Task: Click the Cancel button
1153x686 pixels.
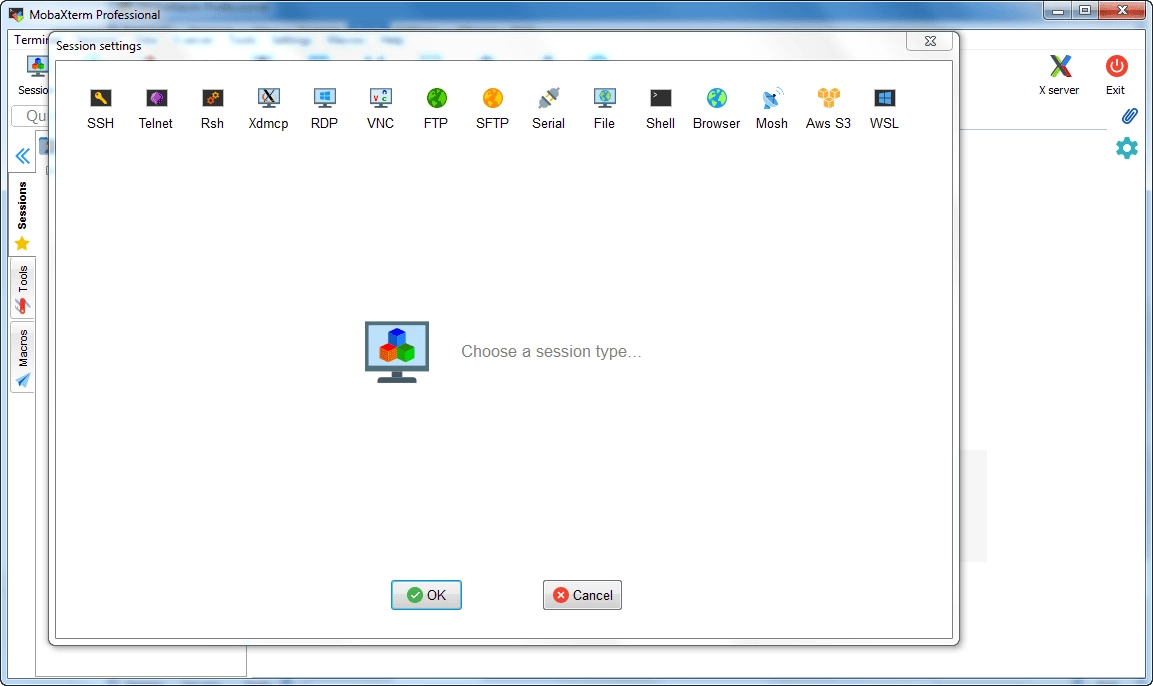Action: (x=582, y=595)
